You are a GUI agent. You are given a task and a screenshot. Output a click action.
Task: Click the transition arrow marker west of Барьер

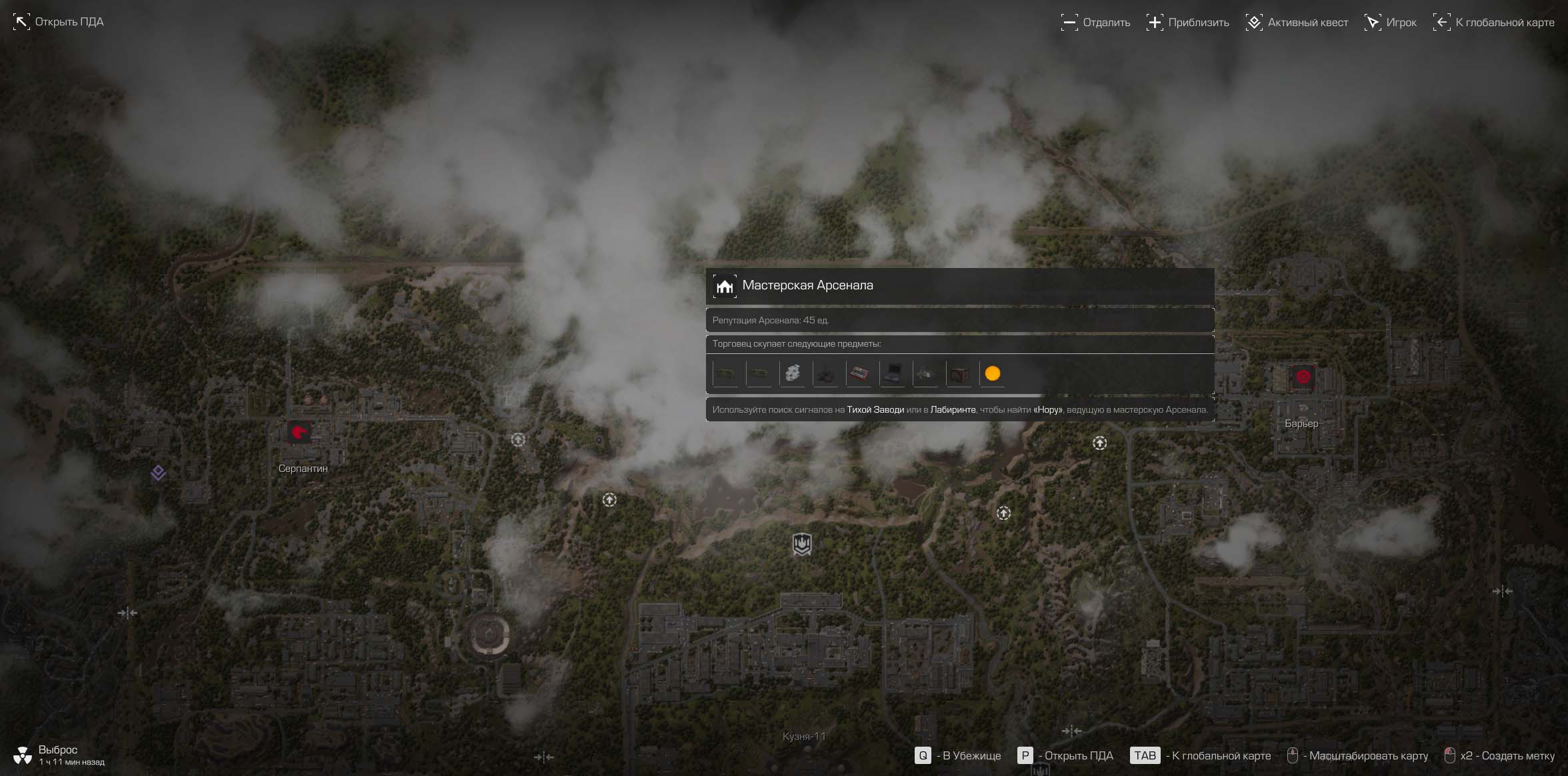(1099, 443)
